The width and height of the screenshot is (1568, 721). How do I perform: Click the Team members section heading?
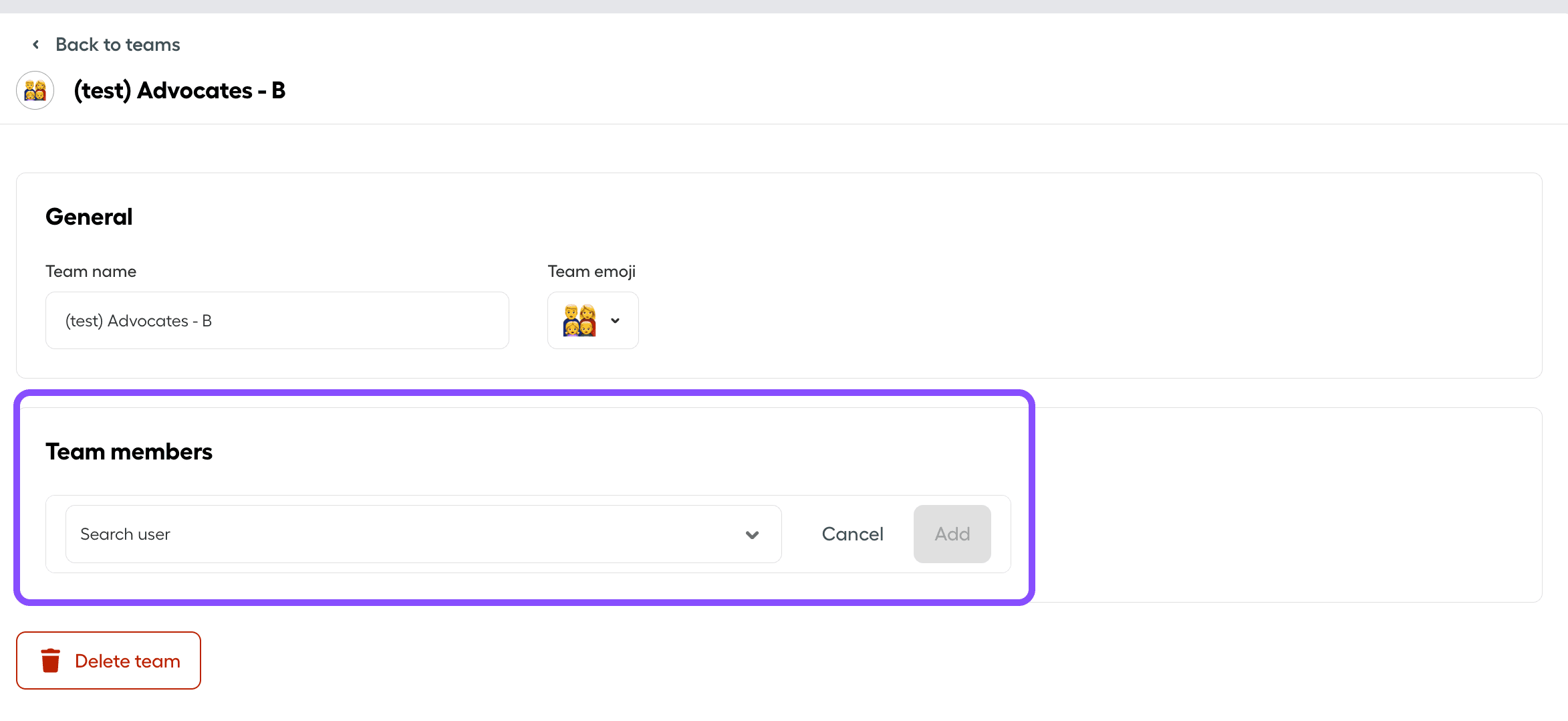pos(128,451)
